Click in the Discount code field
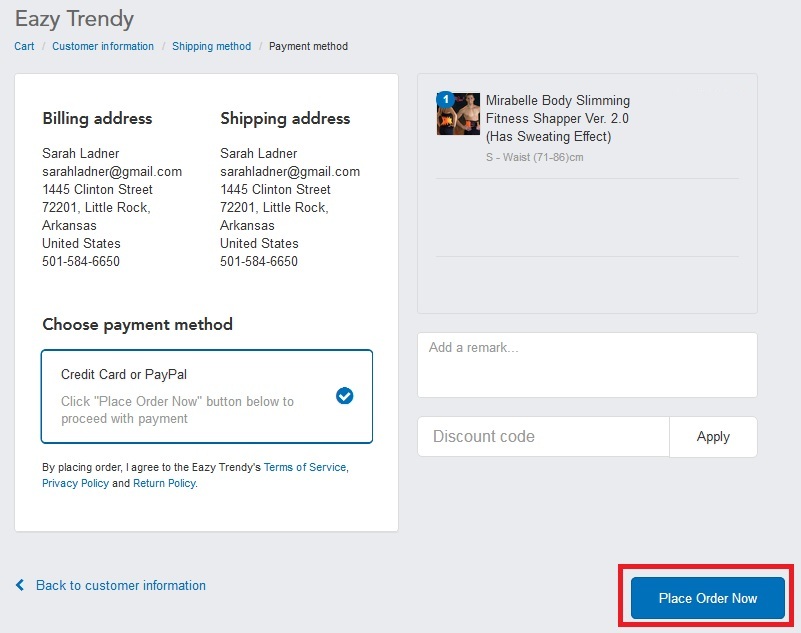The width and height of the screenshot is (801, 633). point(544,437)
